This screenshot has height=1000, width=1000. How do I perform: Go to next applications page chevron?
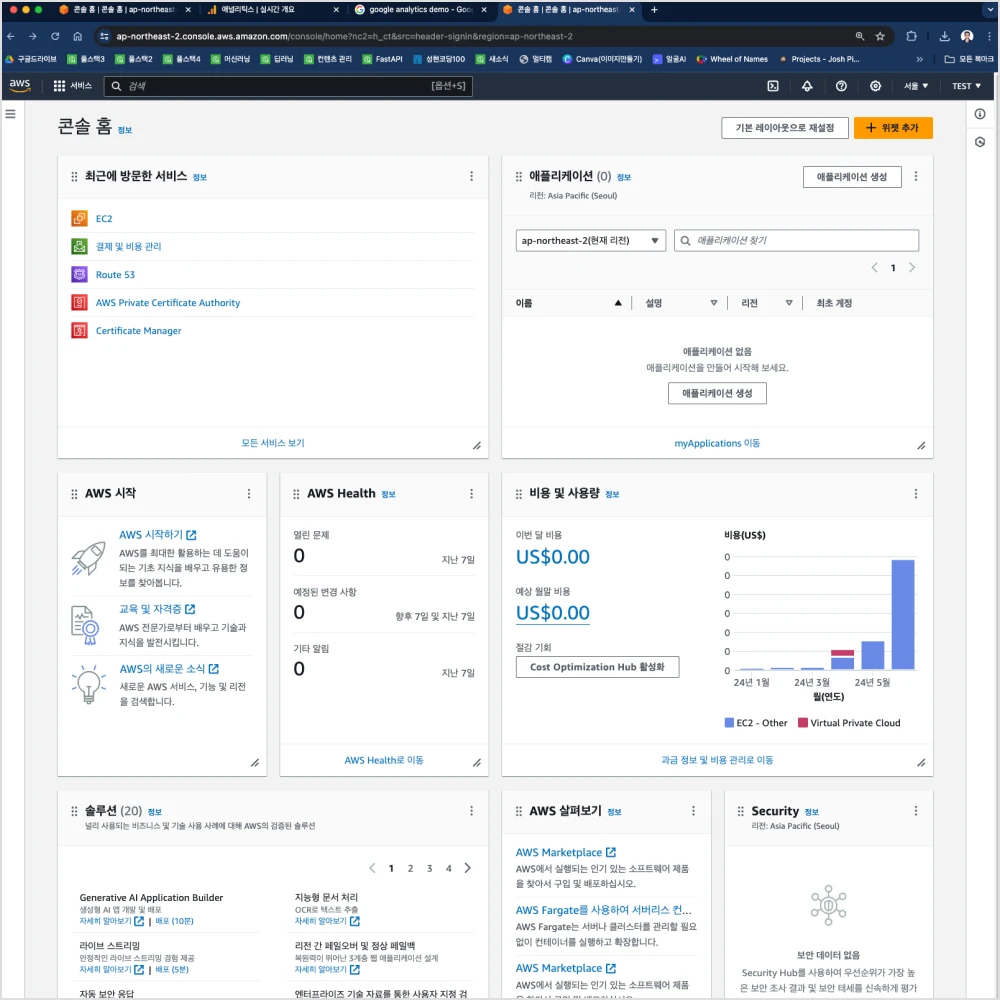912,267
